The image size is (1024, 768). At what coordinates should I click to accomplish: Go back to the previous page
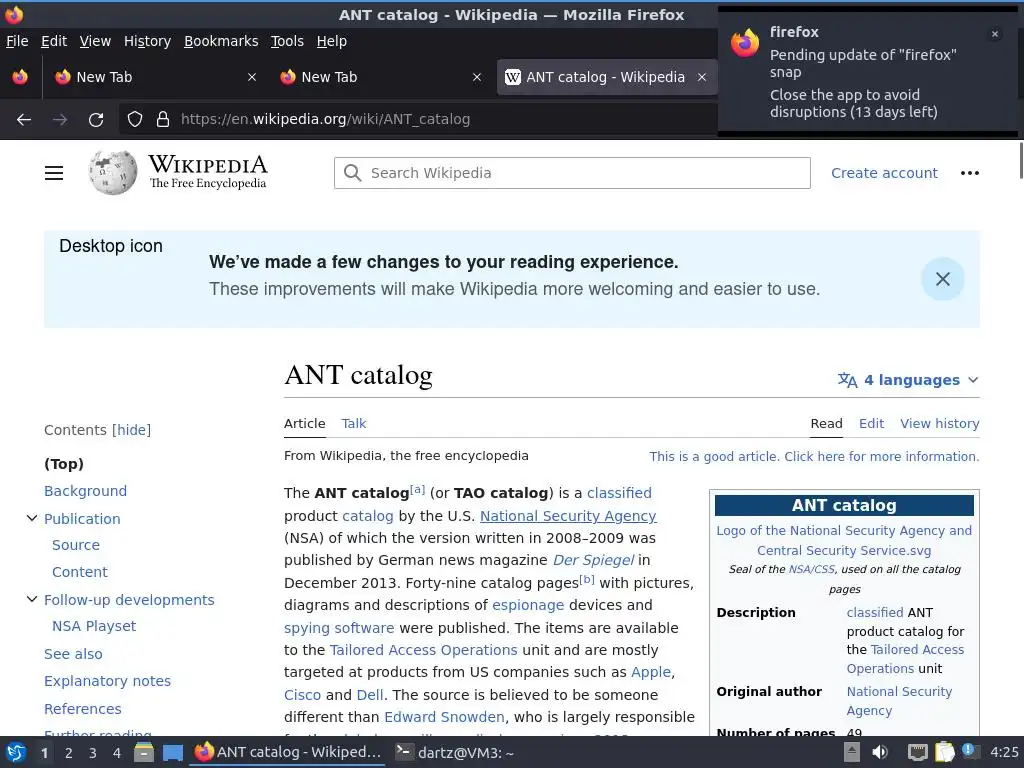click(x=24, y=120)
